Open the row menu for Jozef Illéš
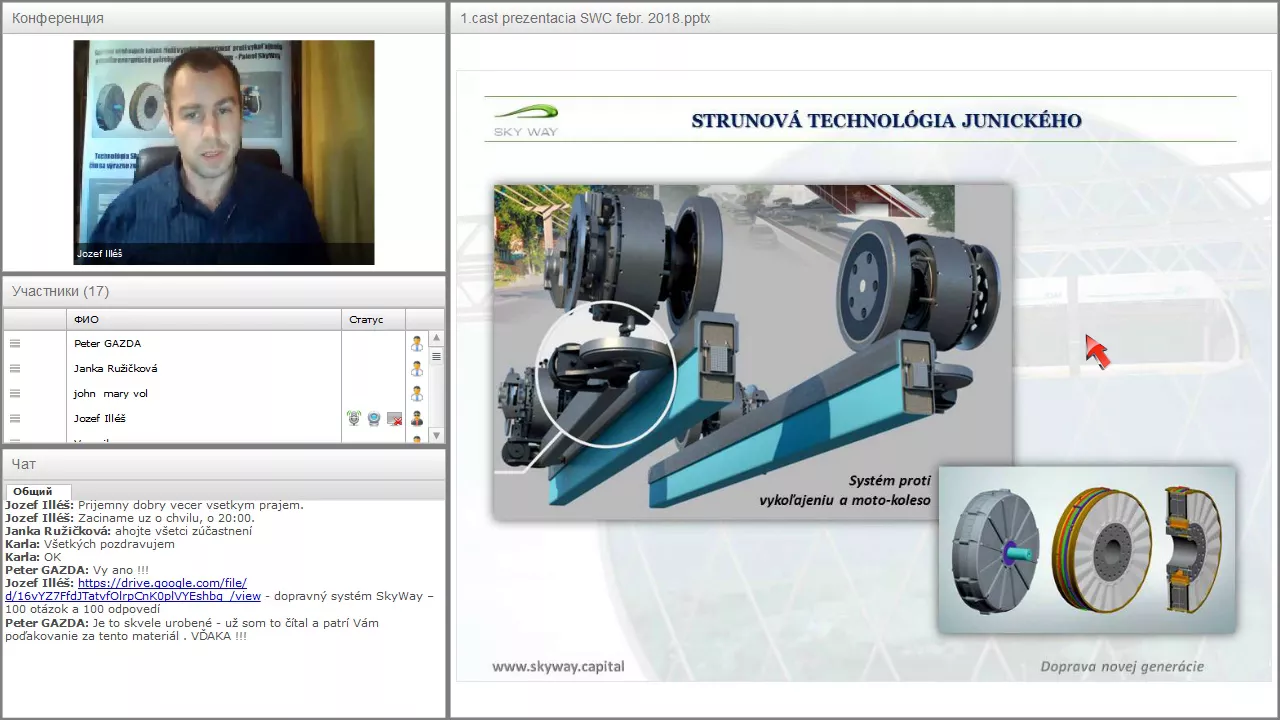Viewport: 1280px width, 720px height. click(15, 418)
